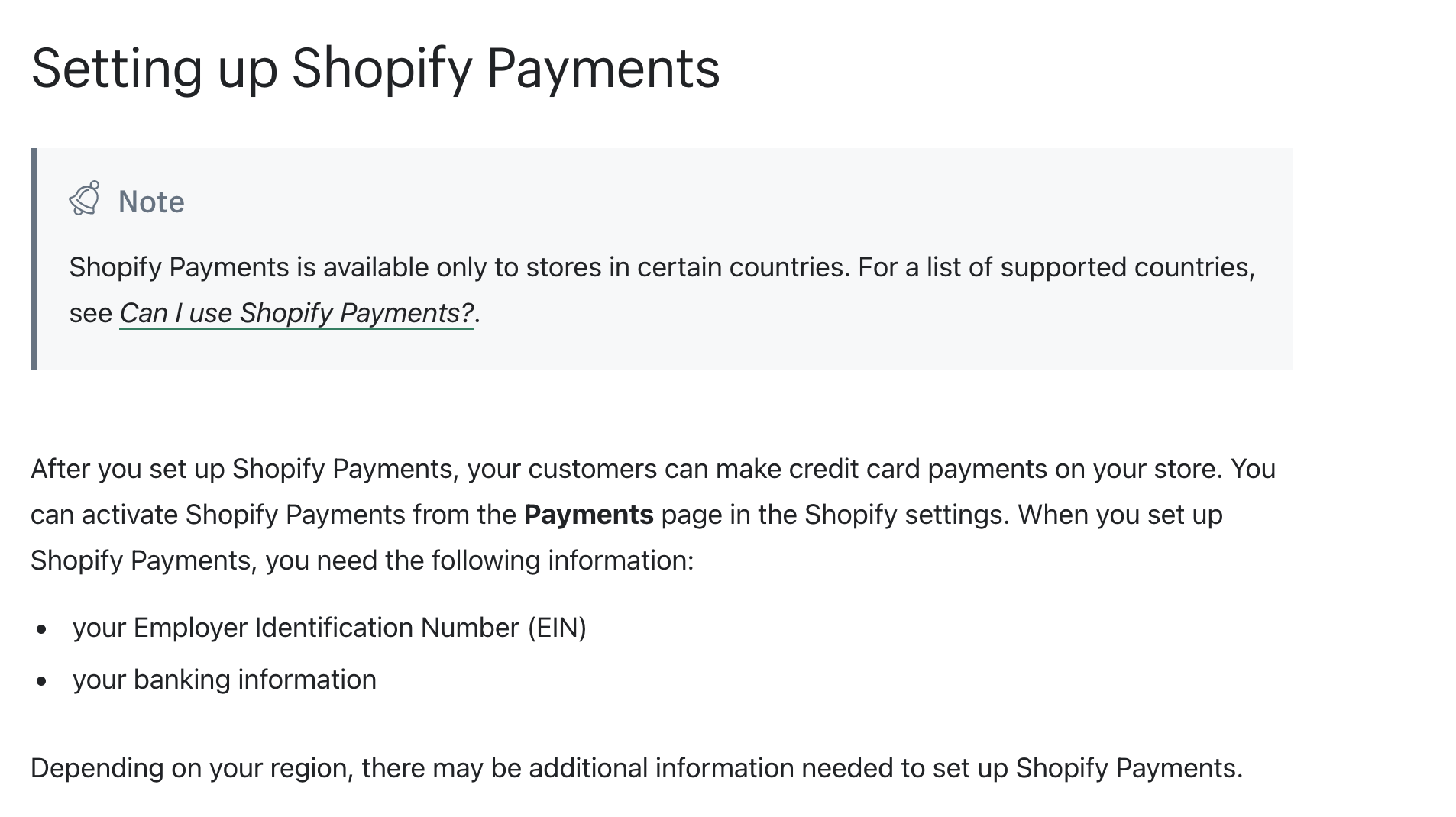Click the "available only to stores" note sentence
Image resolution: width=1456 pixels, height=817 pixels.
click(459, 267)
